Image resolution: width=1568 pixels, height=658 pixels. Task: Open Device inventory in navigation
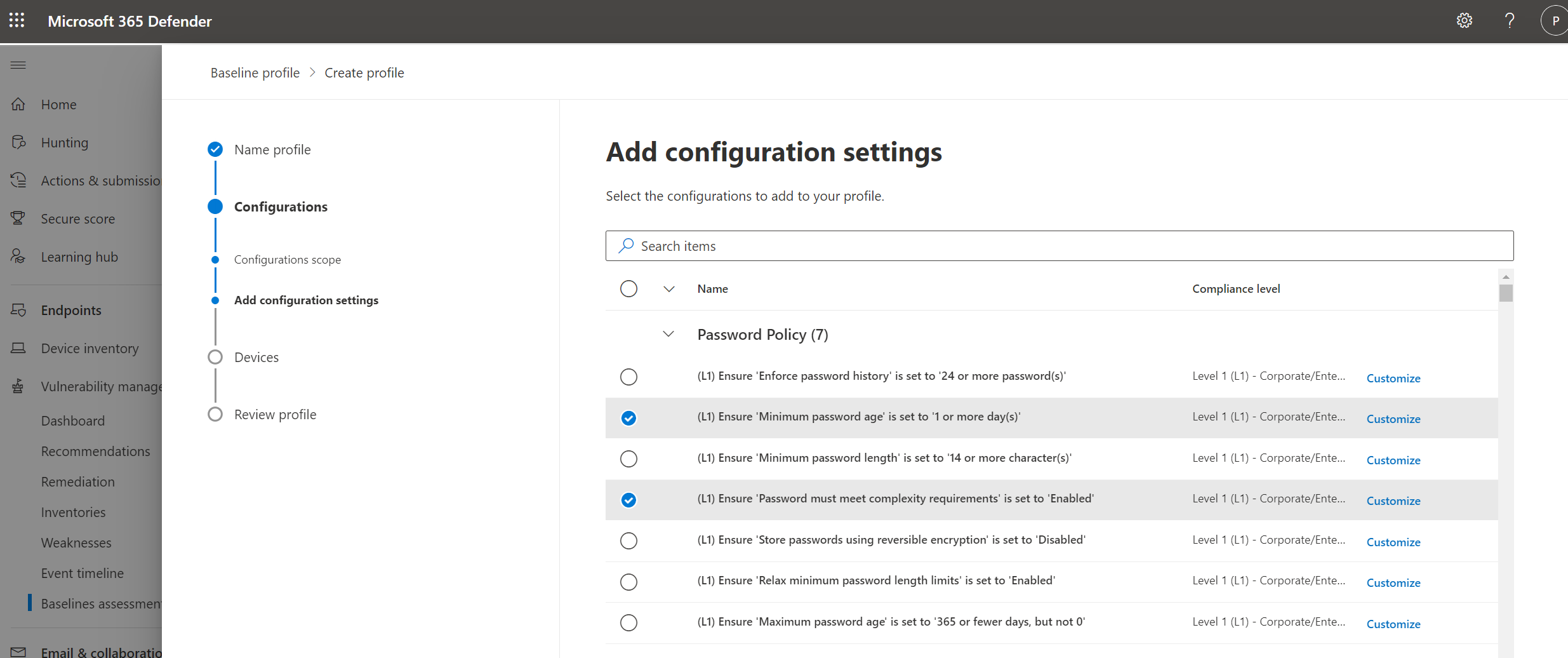pos(90,348)
